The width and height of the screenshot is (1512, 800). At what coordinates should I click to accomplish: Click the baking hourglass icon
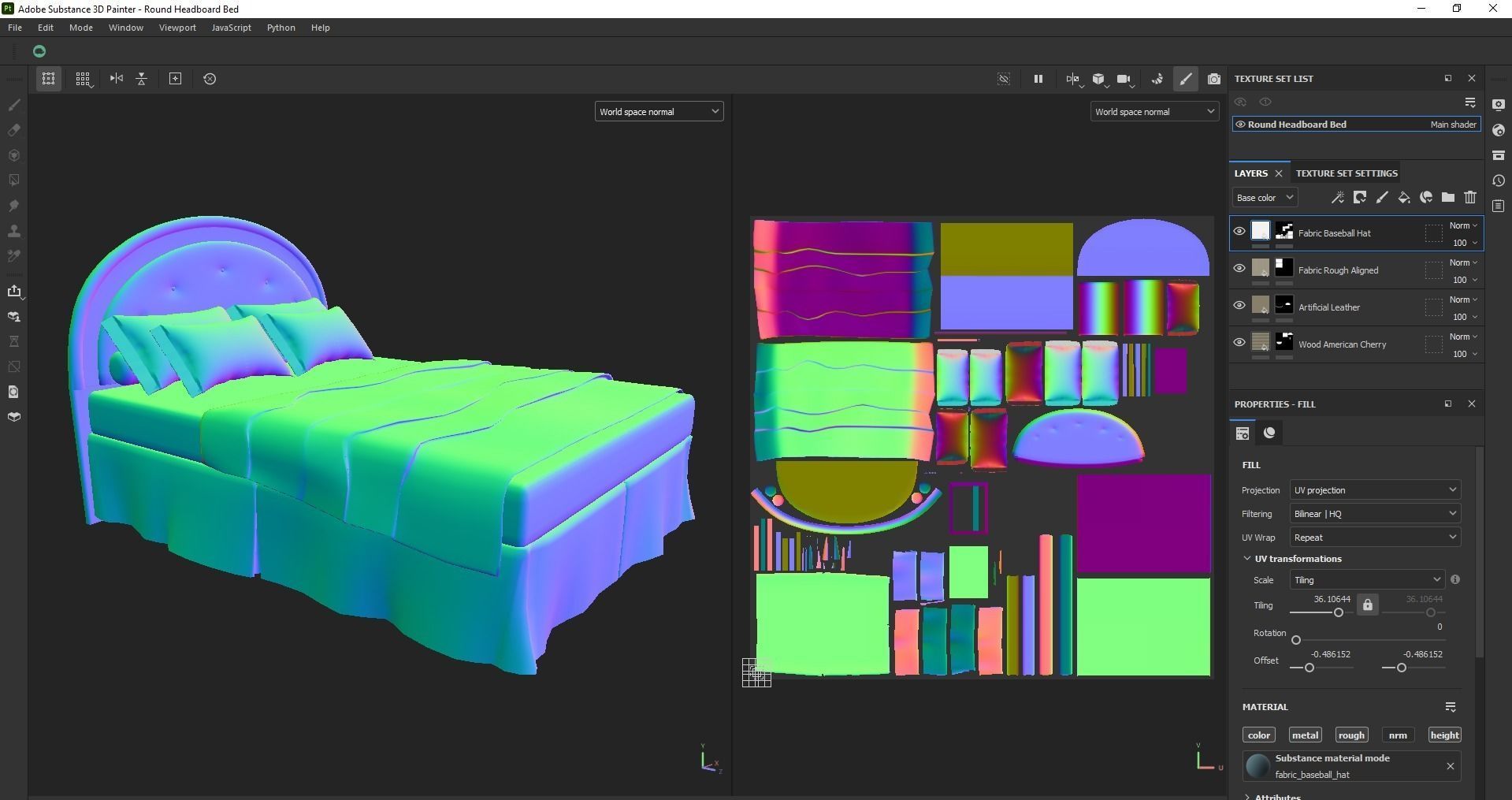click(x=14, y=341)
